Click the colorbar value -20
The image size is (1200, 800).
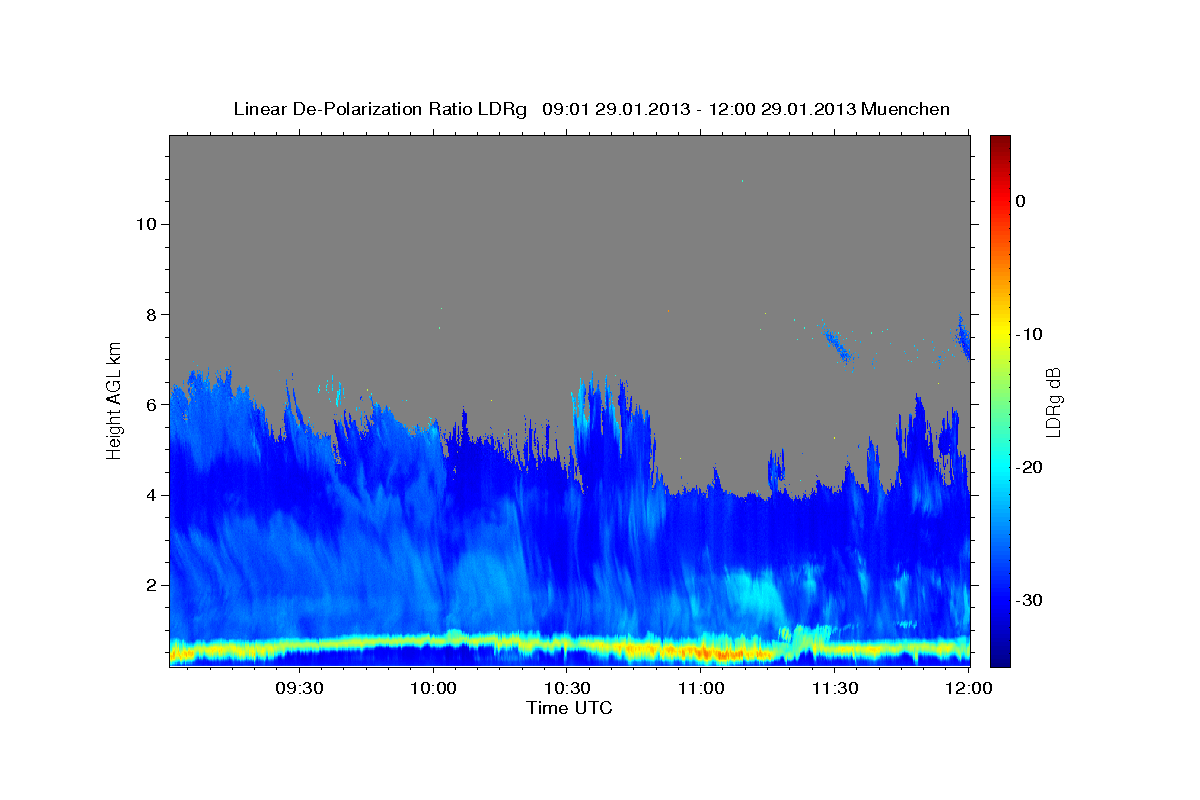[1029, 467]
